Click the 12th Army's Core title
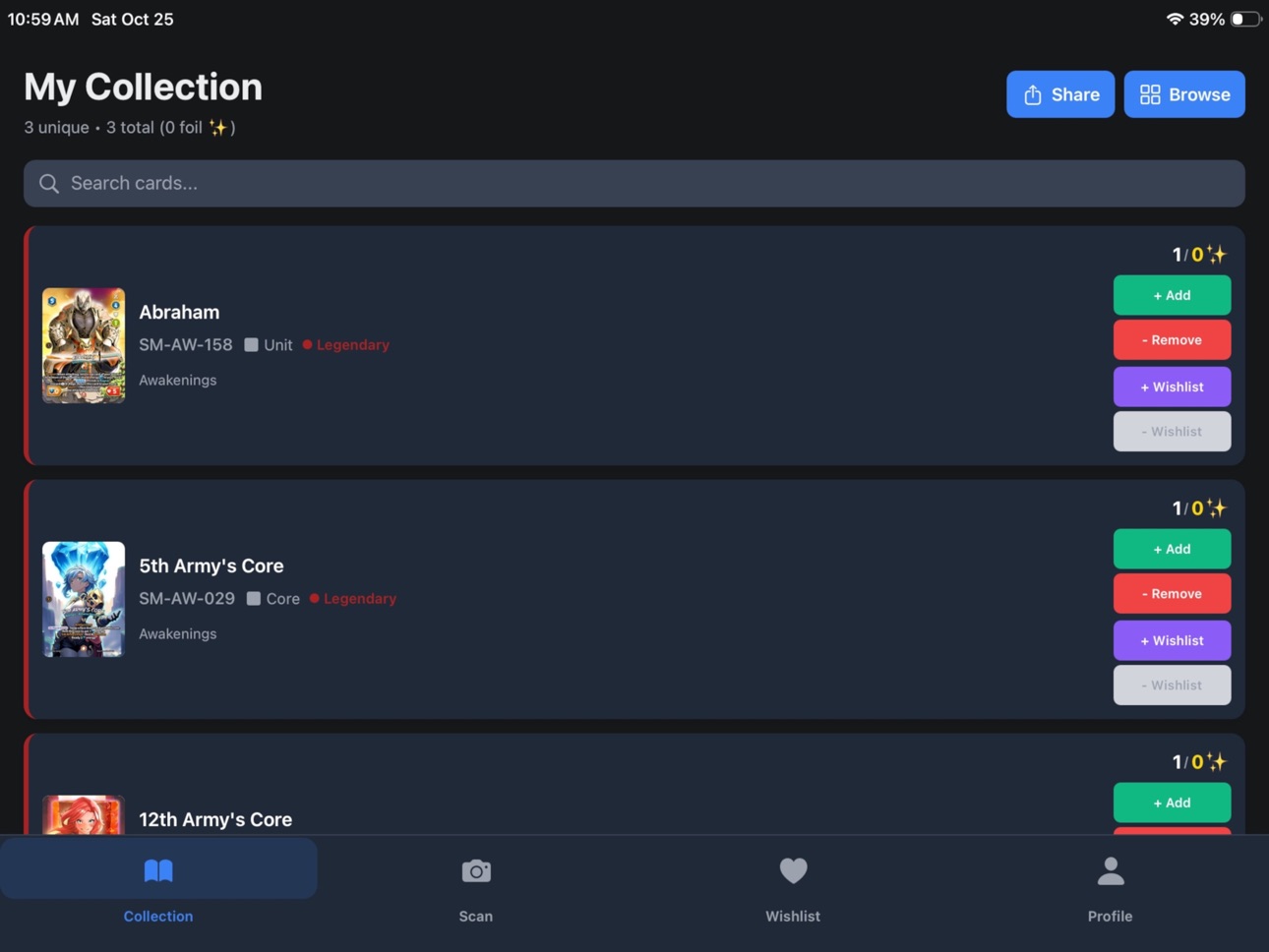The height and width of the screenshot is (952, 1269). tap(215, 819)
